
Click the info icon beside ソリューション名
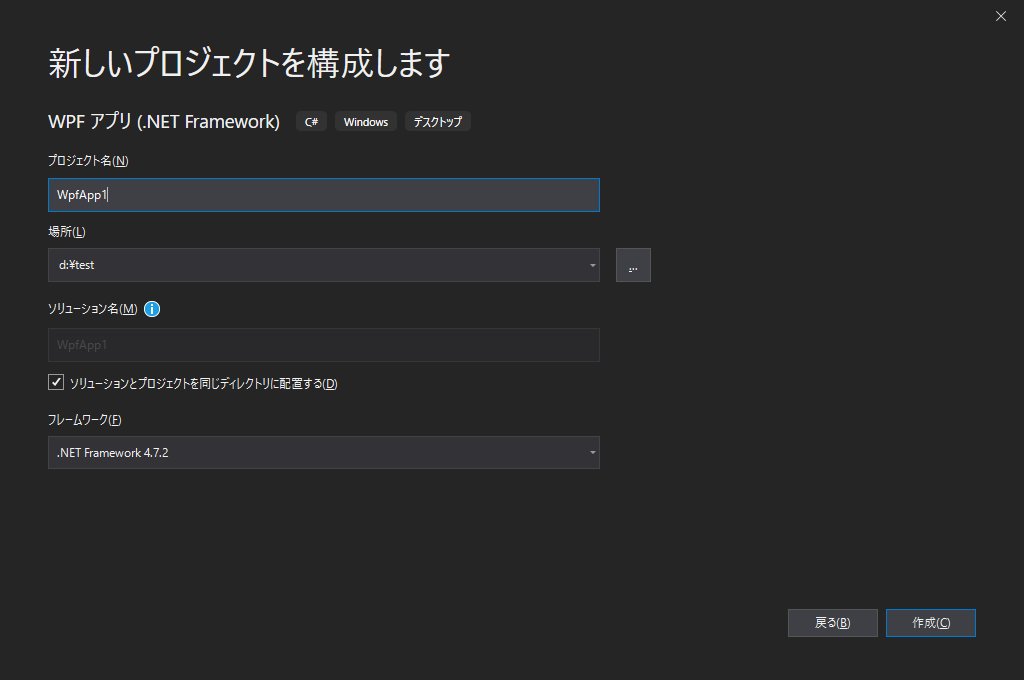(151, 309)
